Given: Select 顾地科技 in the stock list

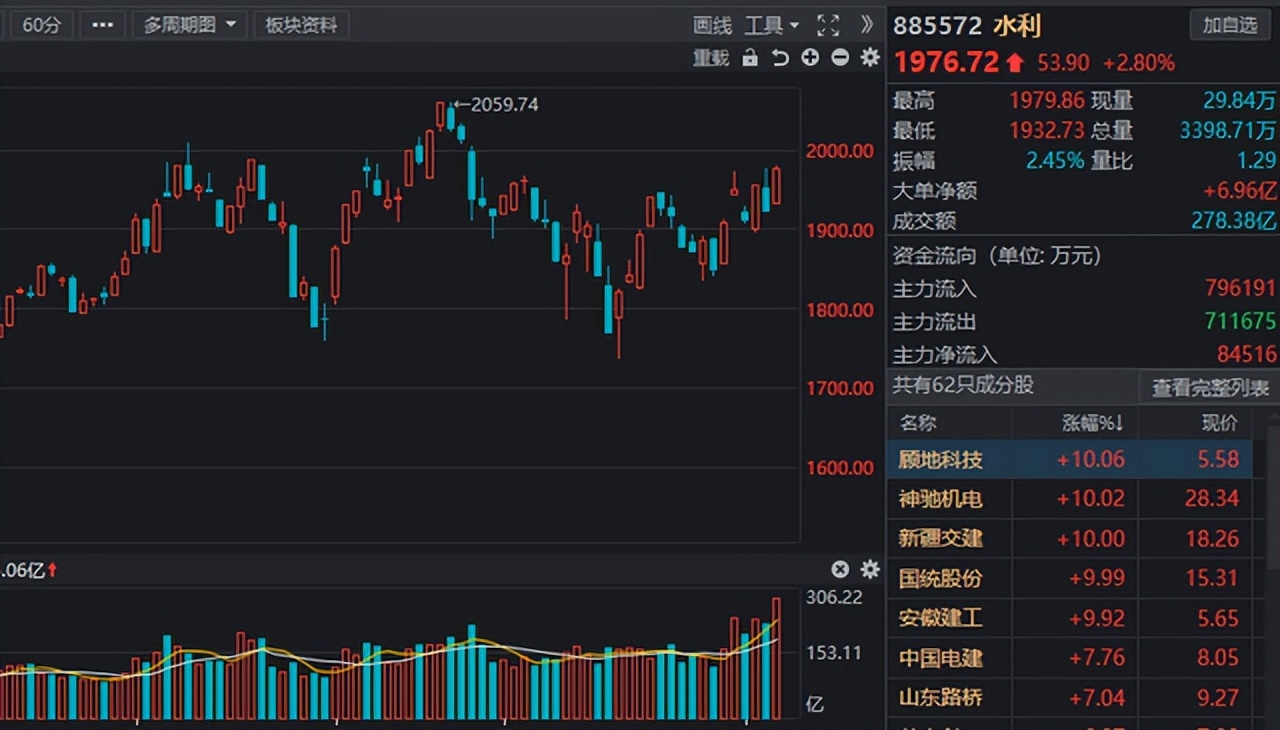Looking at the screenshot, I should click(x=941, y=459).
